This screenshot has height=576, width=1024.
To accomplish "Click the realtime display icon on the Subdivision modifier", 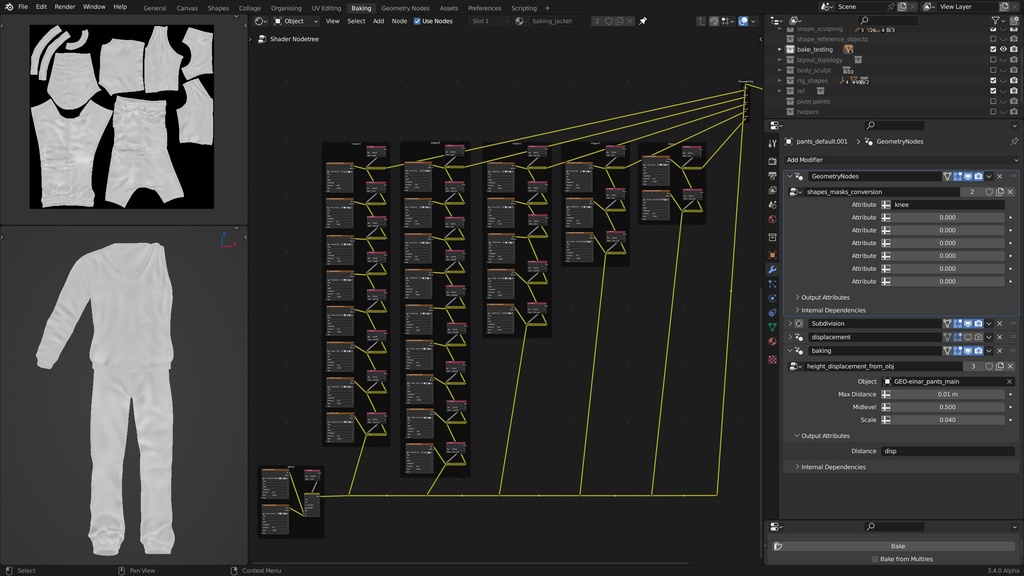I will click(x=967, y=323).
